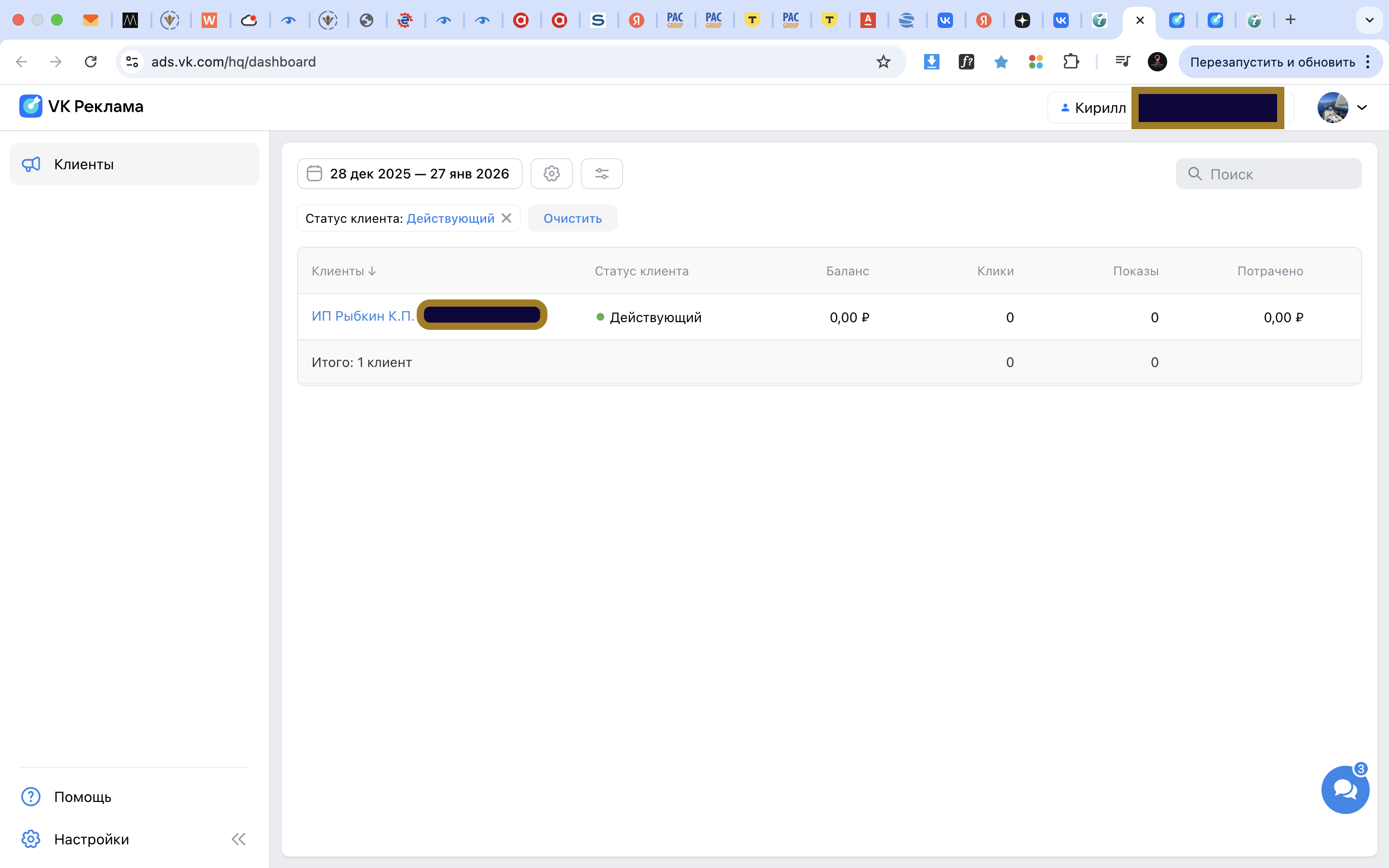Click the Очистить filters button
The width and height of the screenshot is (1389, 868).
tap(572, 218)
